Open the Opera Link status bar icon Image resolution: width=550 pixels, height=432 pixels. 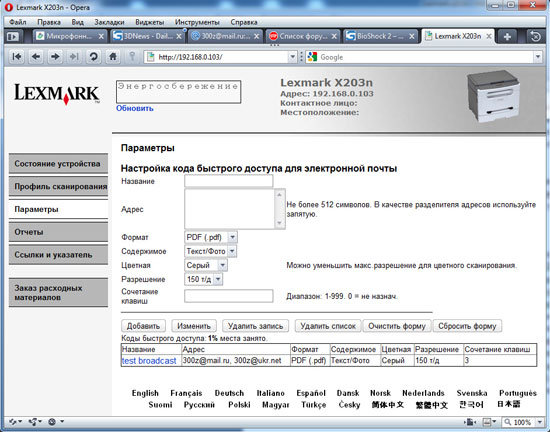tap(15, 421)
